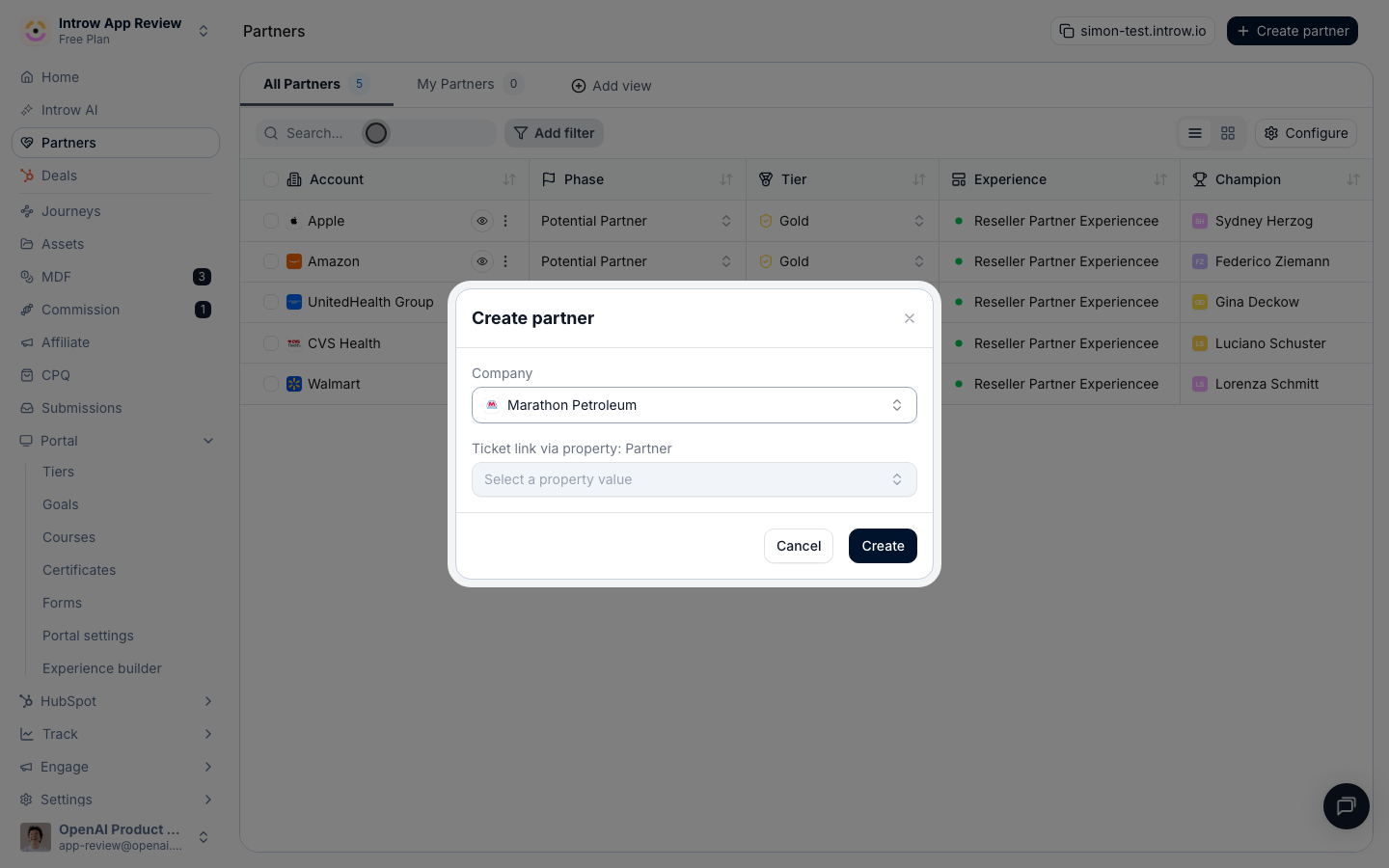The width and height of the screenshot is (1389, 868).
Task: Switch to list view icon
Action: point(1195,133)
